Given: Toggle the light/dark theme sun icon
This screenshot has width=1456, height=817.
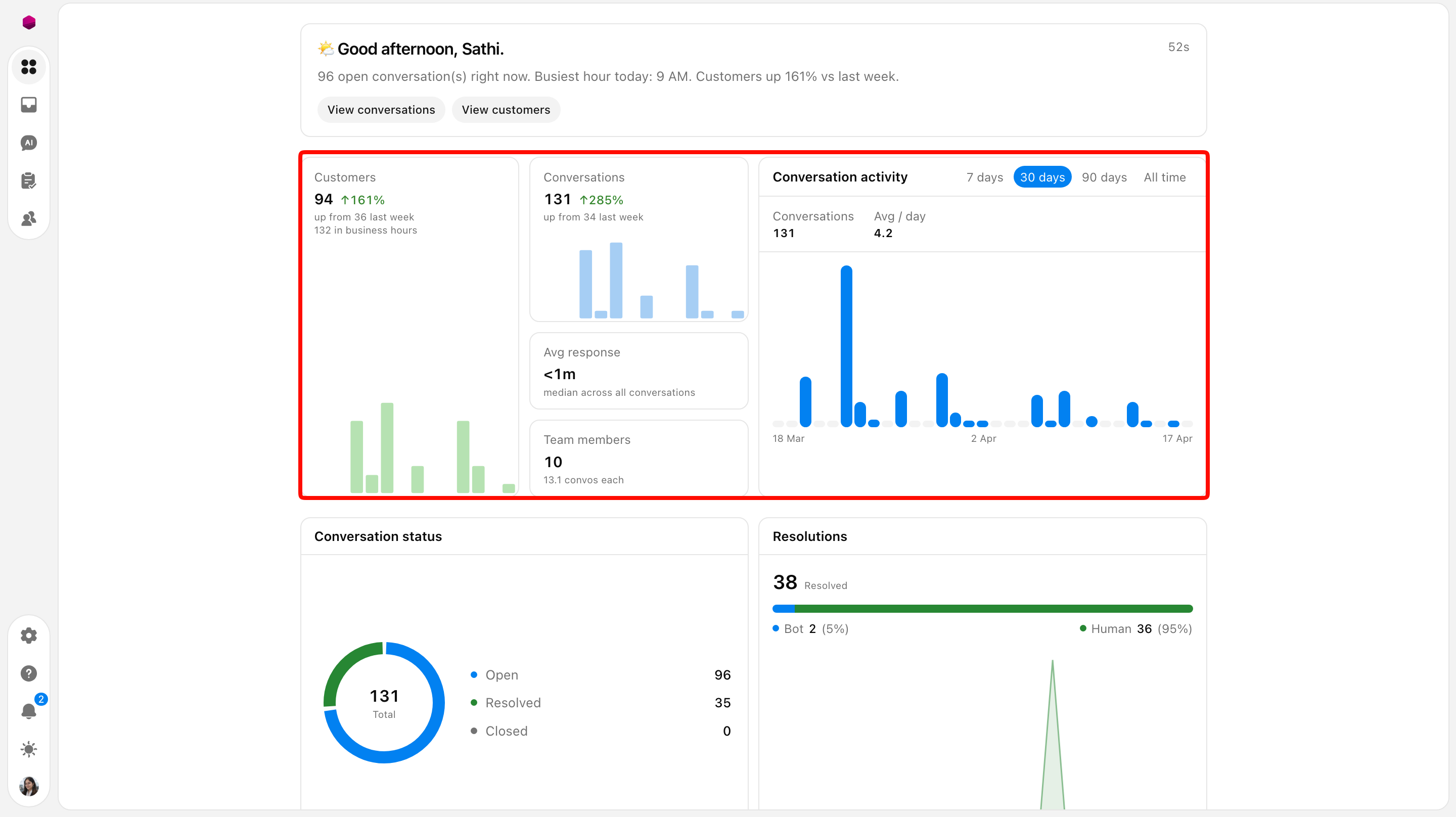Looking at the screenshot, I should (x=29, y=749).
